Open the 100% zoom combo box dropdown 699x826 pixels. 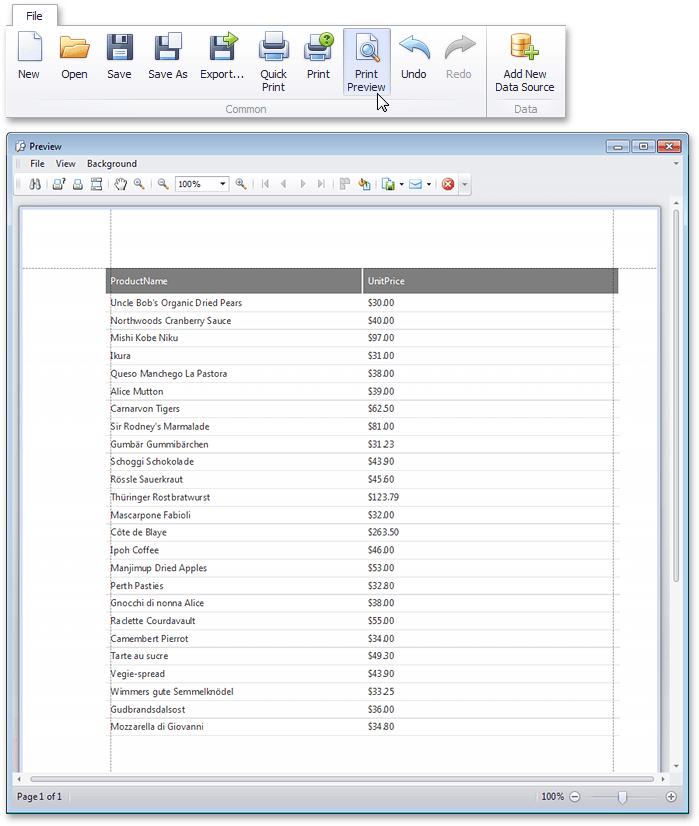[223, 184]
